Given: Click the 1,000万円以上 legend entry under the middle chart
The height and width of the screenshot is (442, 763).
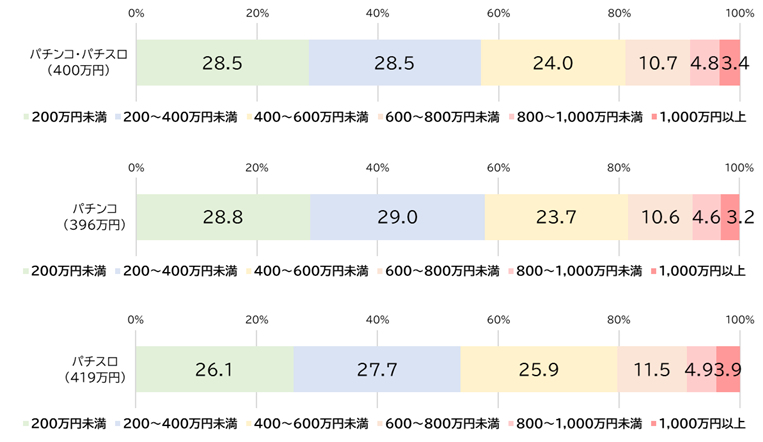Looking at the screenshot, I should click(x=697, y=270).
